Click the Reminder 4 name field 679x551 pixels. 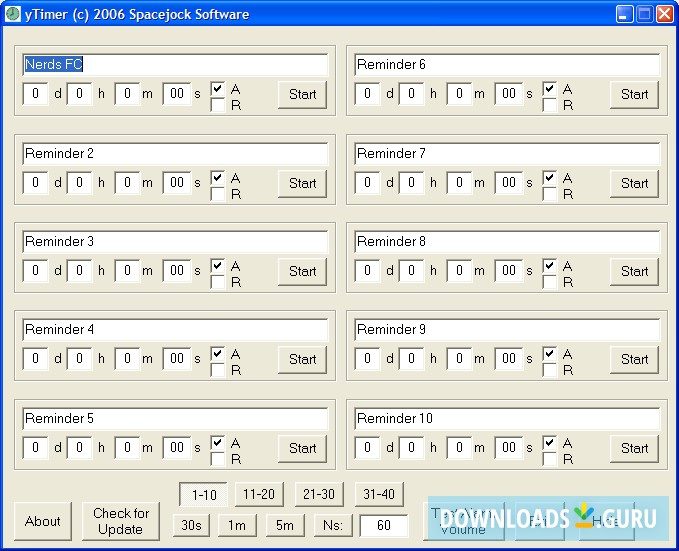pos(175,330)
